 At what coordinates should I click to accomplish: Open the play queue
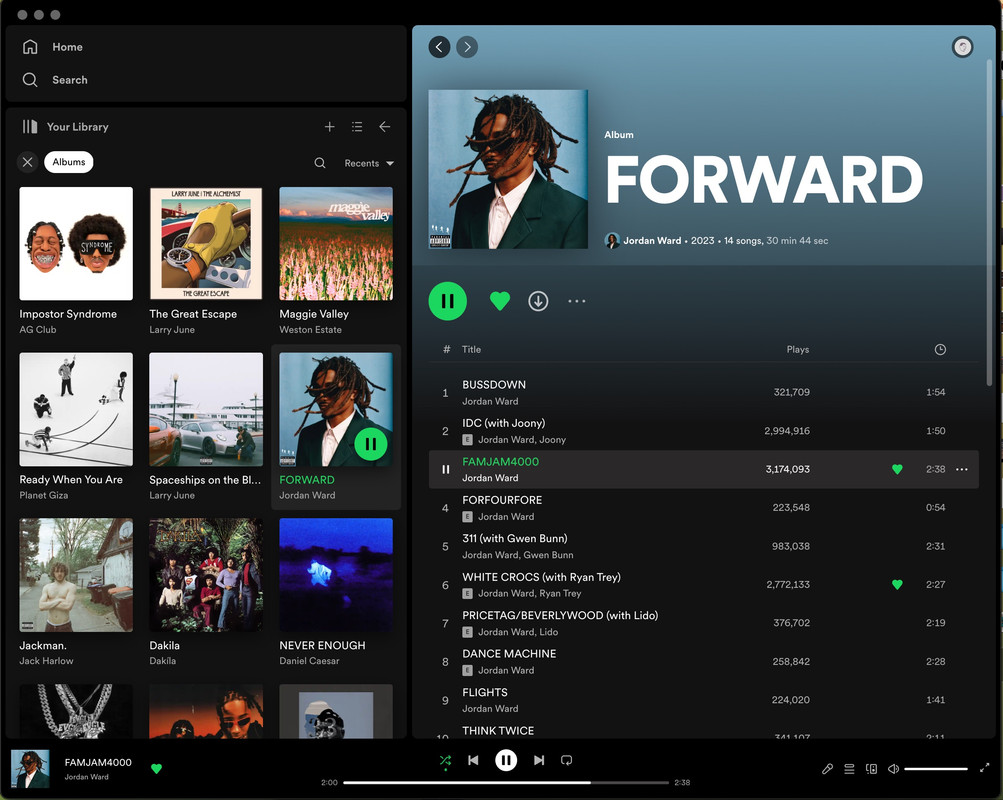[849, 769]
